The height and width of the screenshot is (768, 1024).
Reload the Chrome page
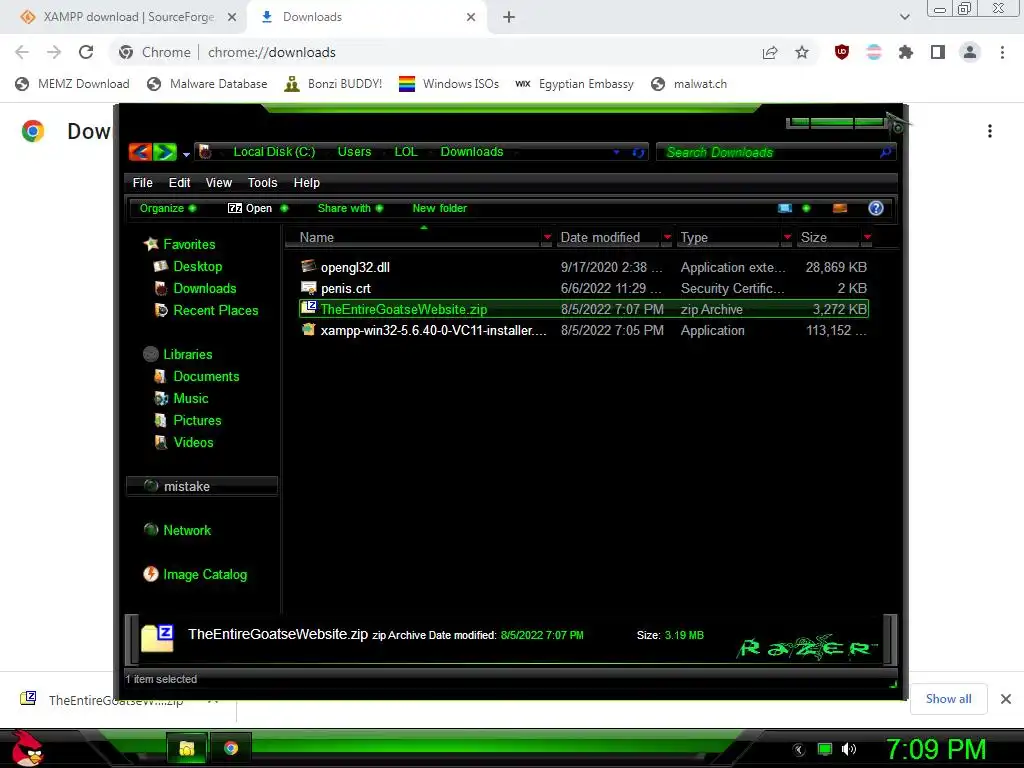pyautogui.click(x=86, y=52)
